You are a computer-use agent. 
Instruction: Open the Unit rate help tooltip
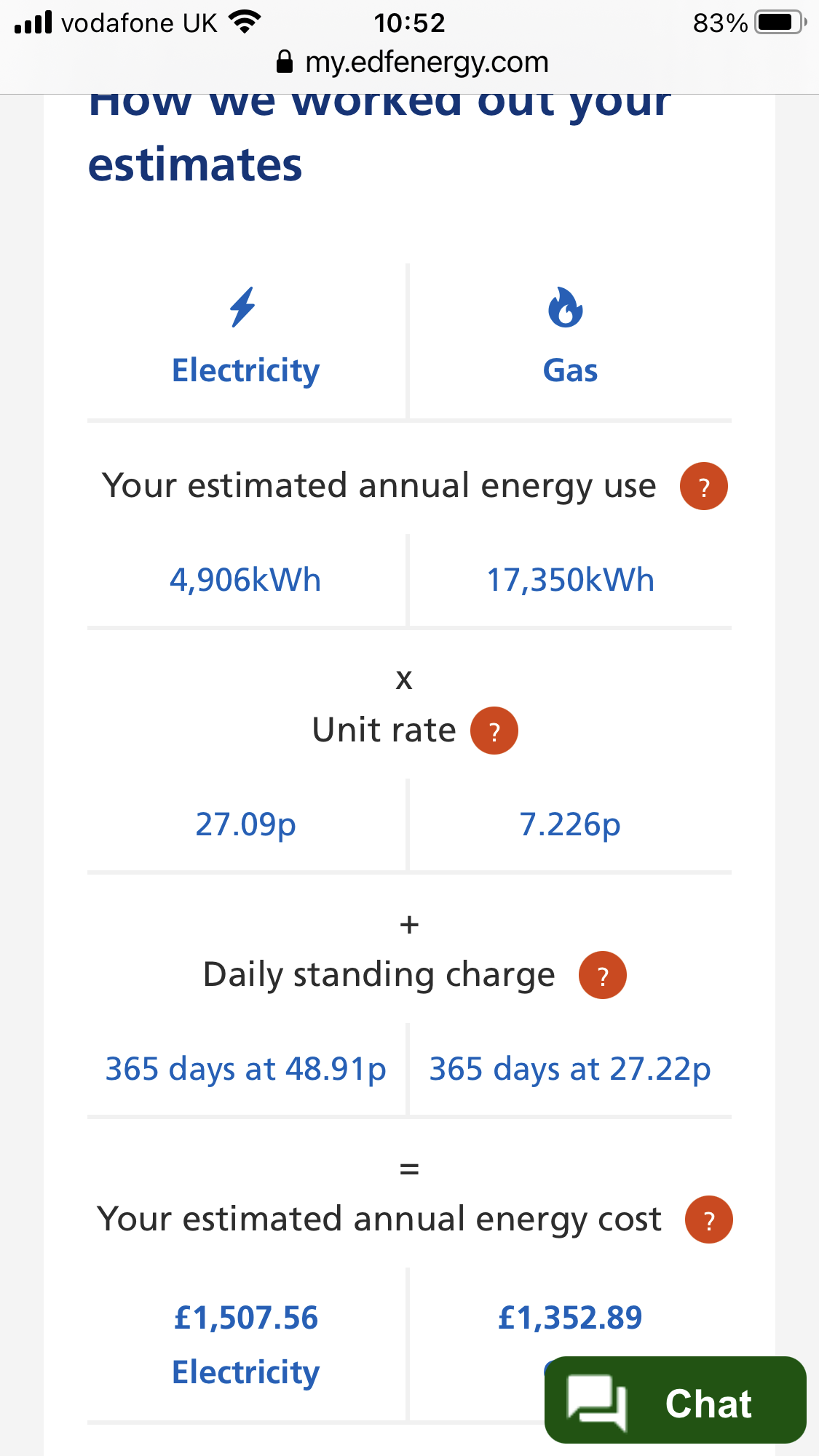494,731
